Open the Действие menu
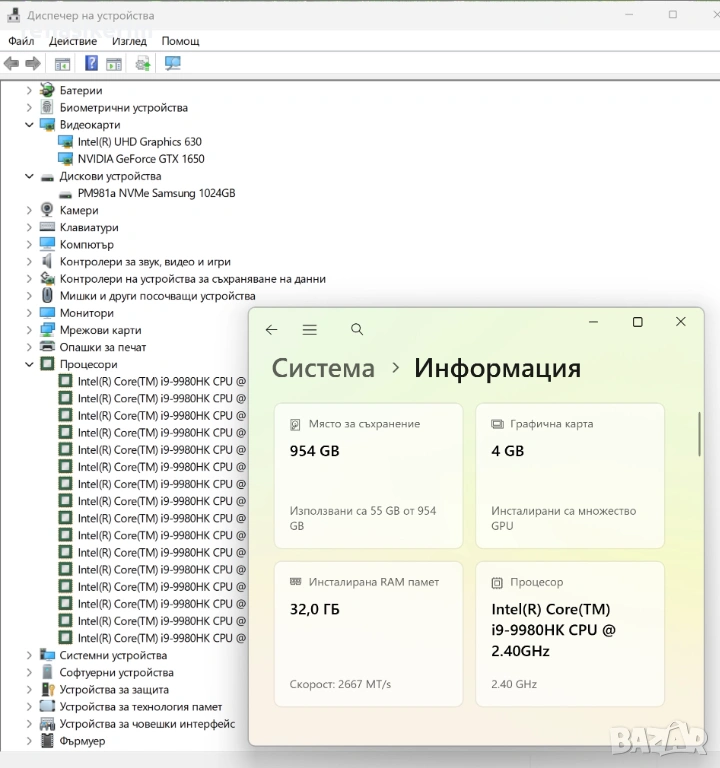The height and width of the screenshot is (768, 720). point(73,41)
